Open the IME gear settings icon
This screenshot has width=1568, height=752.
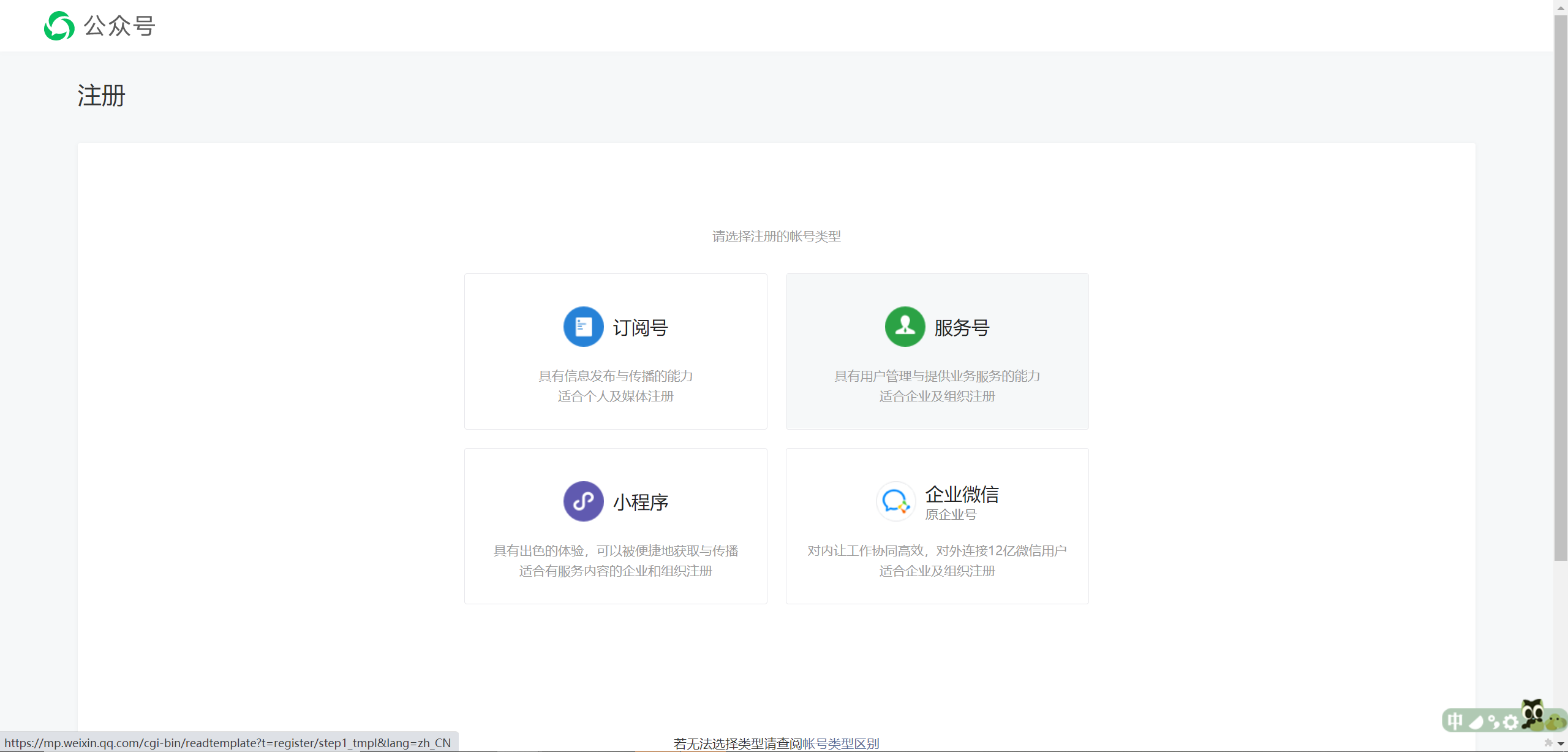point(1510,723)
